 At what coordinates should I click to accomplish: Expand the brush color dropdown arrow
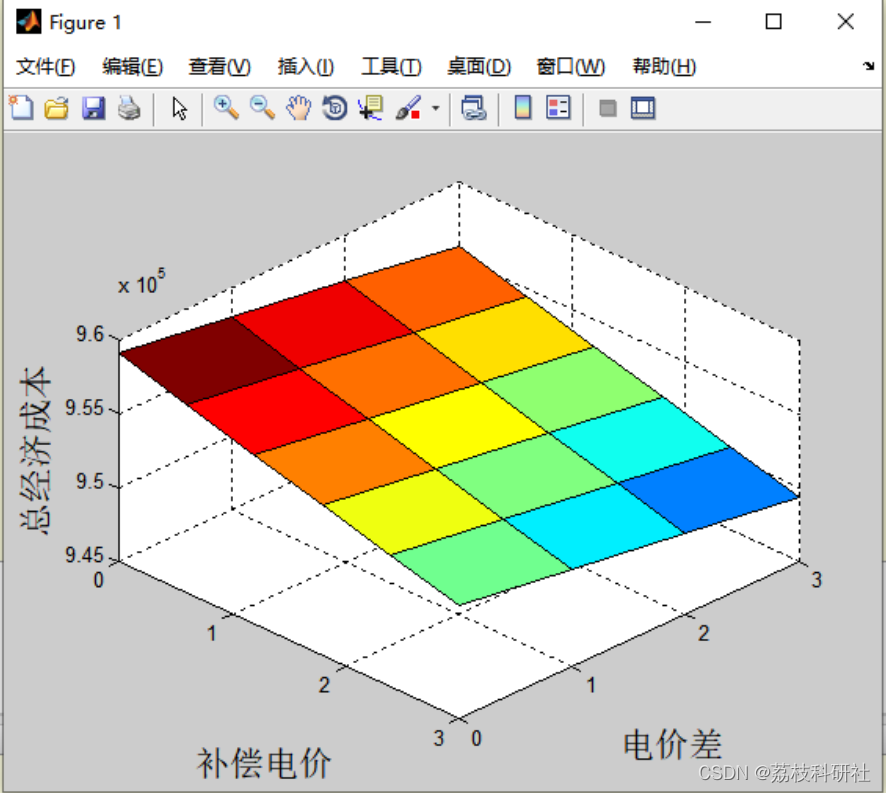[435, 108]
